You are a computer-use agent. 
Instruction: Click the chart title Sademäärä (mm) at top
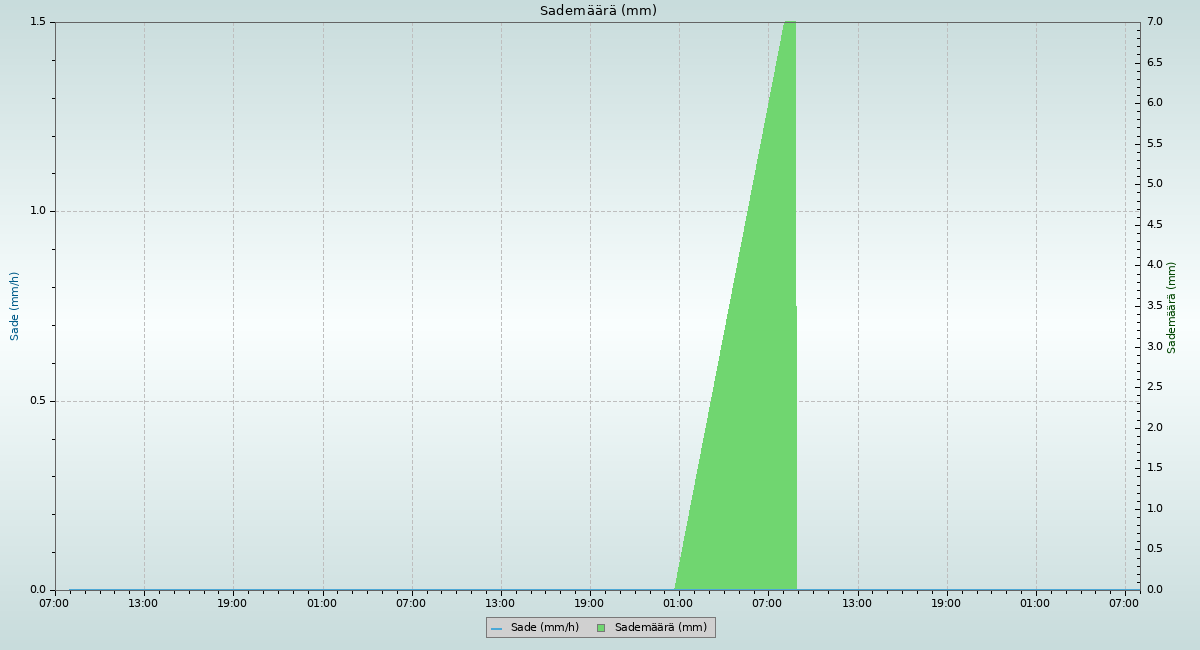click(x=598, y=11)
